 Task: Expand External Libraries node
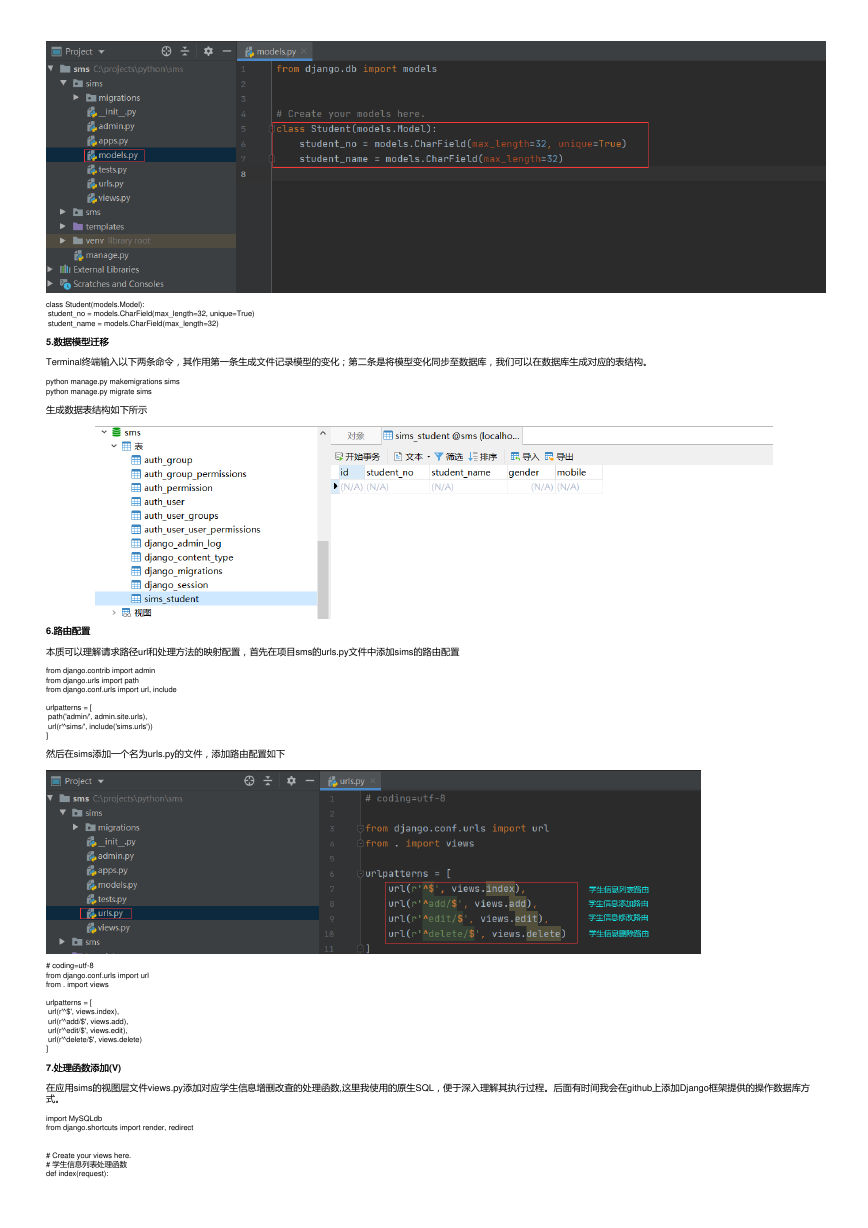51,269
